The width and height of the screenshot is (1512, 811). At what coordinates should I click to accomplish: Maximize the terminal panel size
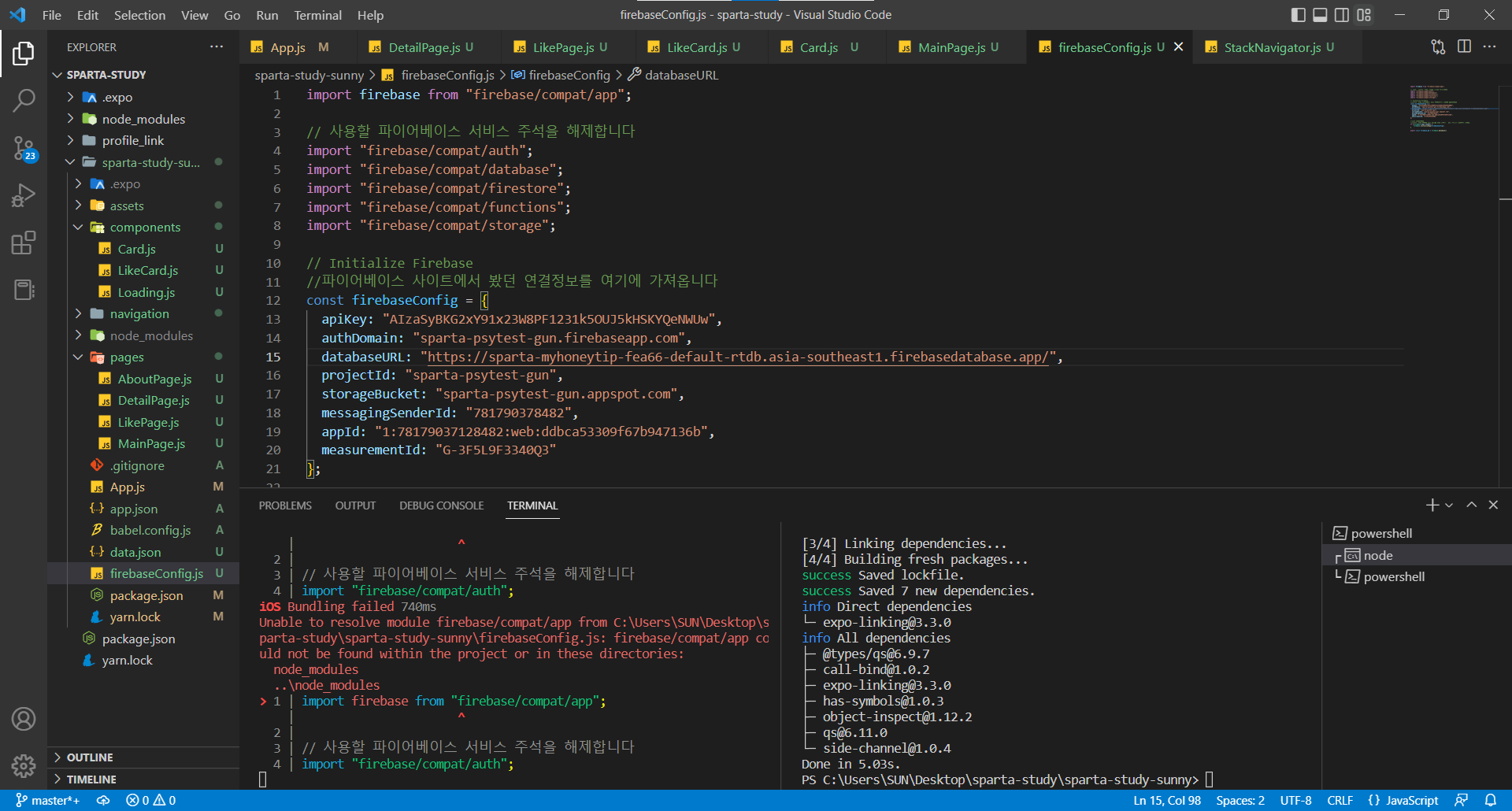1471,505
